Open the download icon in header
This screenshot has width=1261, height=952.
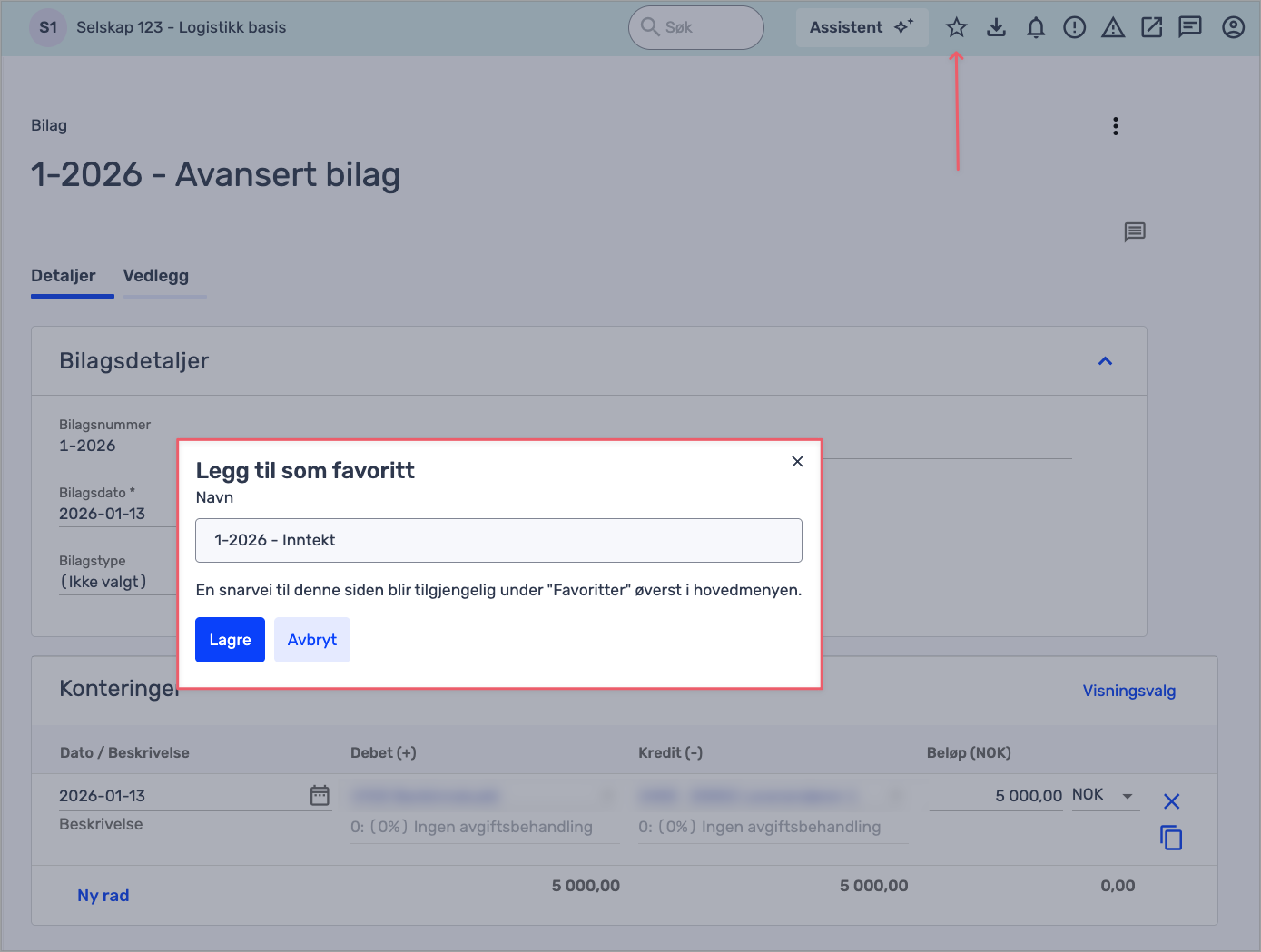(996, 27)
